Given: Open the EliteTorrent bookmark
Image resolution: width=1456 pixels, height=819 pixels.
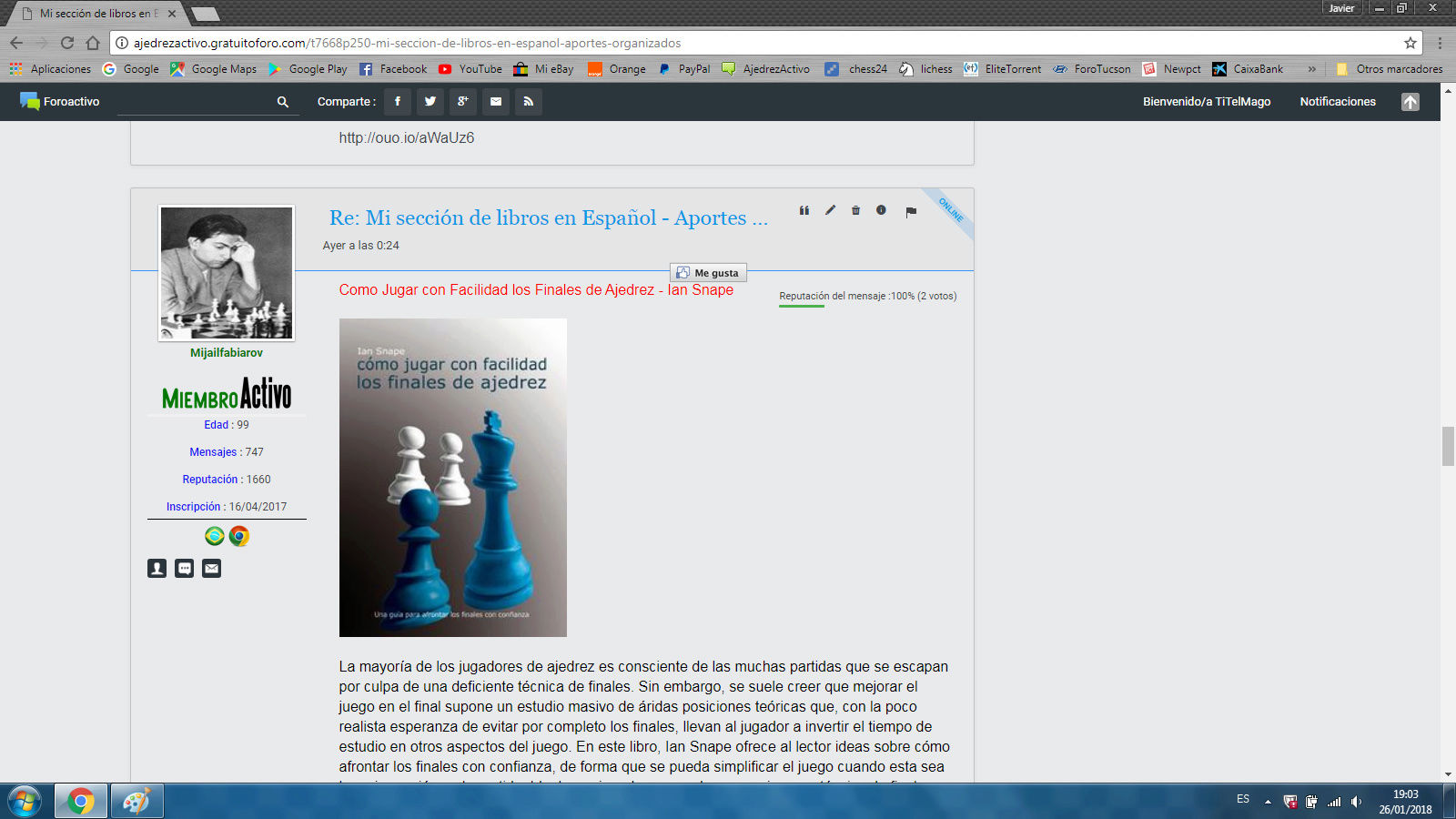Looking at the screenshot, I should coord(1003,69).
